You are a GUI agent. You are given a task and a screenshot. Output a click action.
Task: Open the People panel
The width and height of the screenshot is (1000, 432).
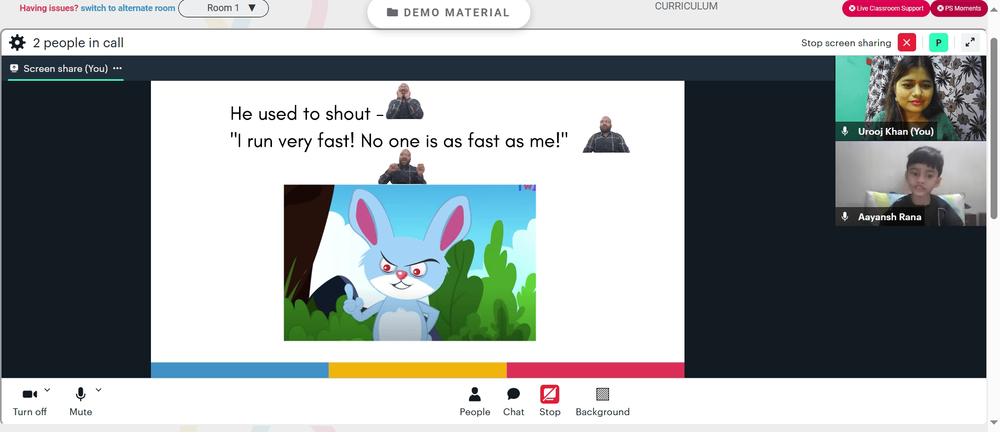(x=474, y=401)
